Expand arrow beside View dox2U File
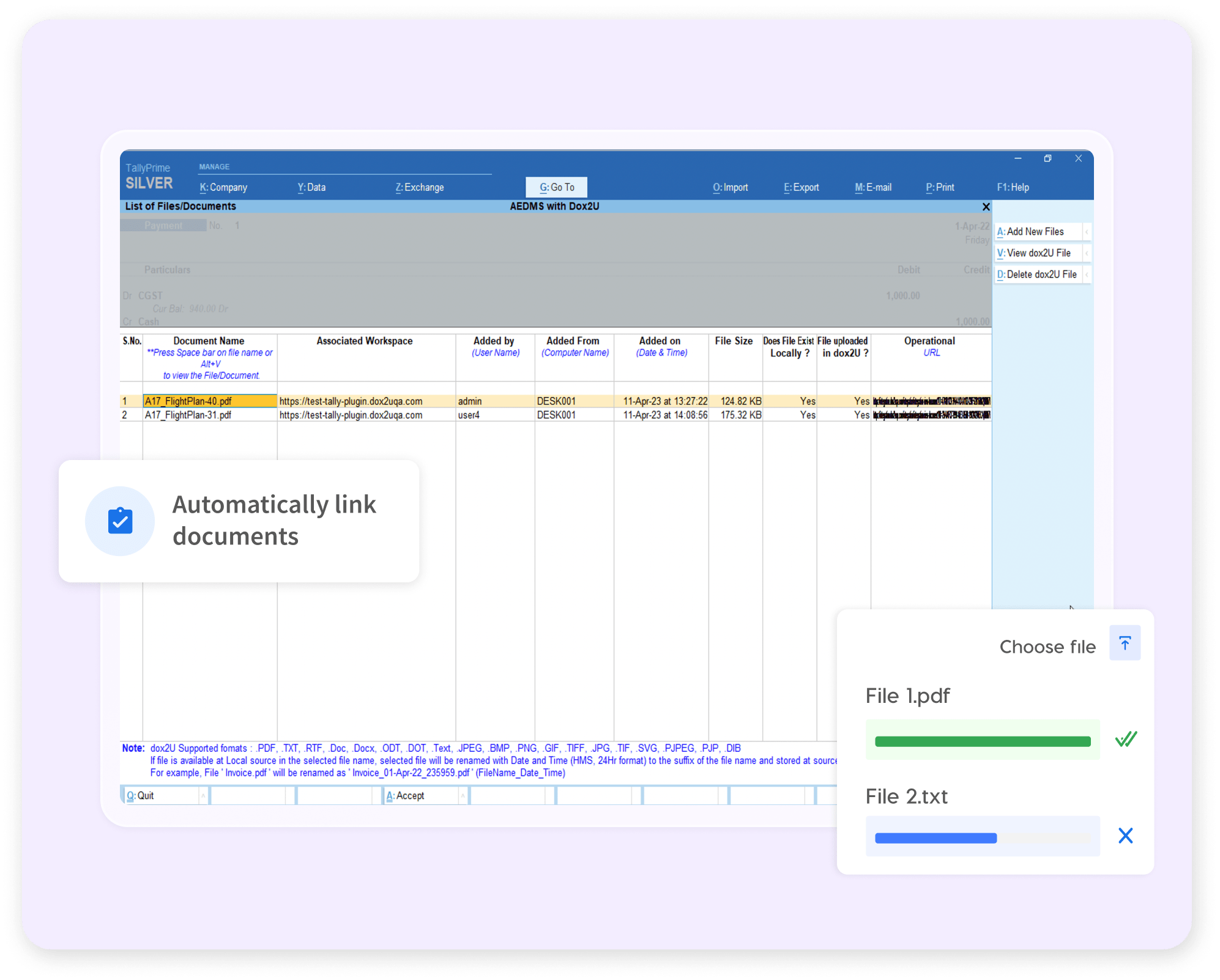The image size is (1220, 980). coord(1087,253)
